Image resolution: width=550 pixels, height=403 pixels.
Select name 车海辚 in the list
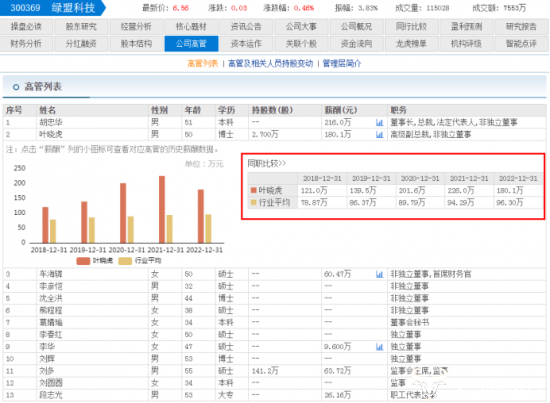[x=51, y=274]
